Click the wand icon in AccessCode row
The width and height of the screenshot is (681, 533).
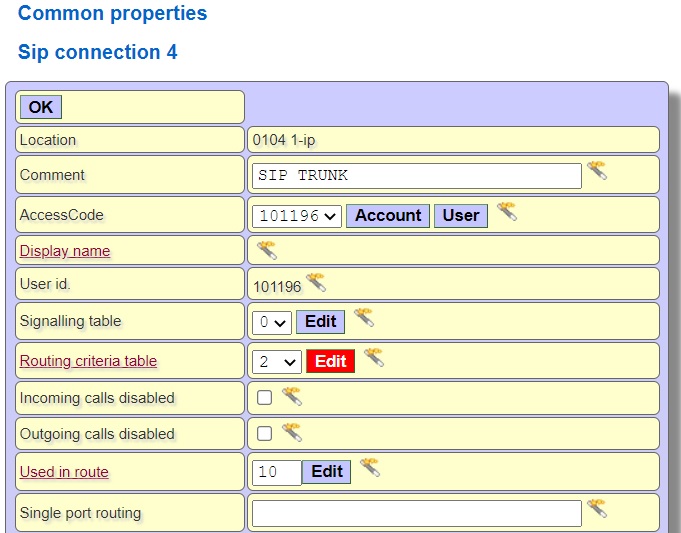pyautogui.click(x=507, y=212)
